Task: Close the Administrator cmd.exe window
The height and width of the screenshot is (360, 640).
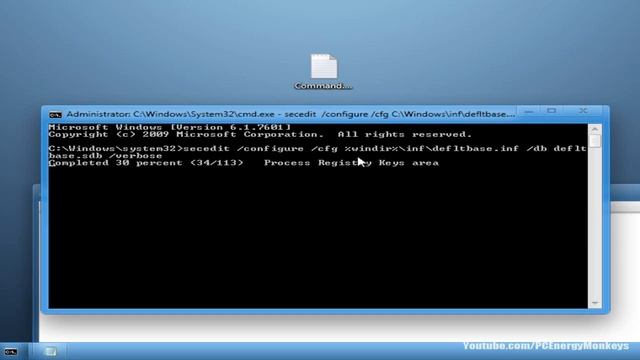Action: tap(584, 111)
